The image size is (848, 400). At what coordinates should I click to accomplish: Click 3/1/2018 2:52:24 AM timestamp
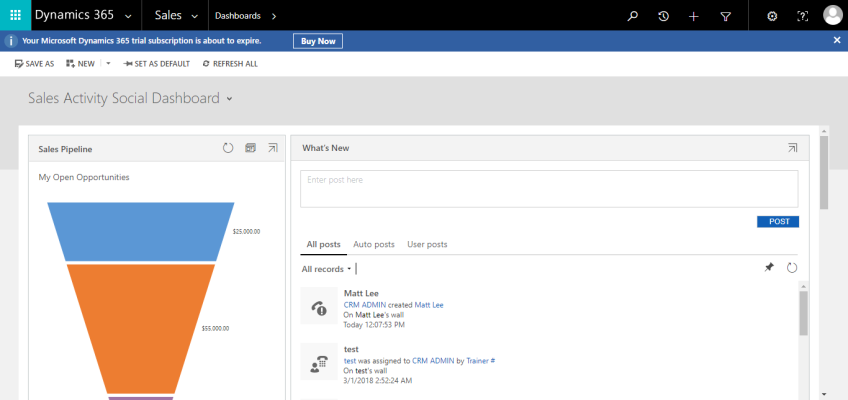(377, 381)
